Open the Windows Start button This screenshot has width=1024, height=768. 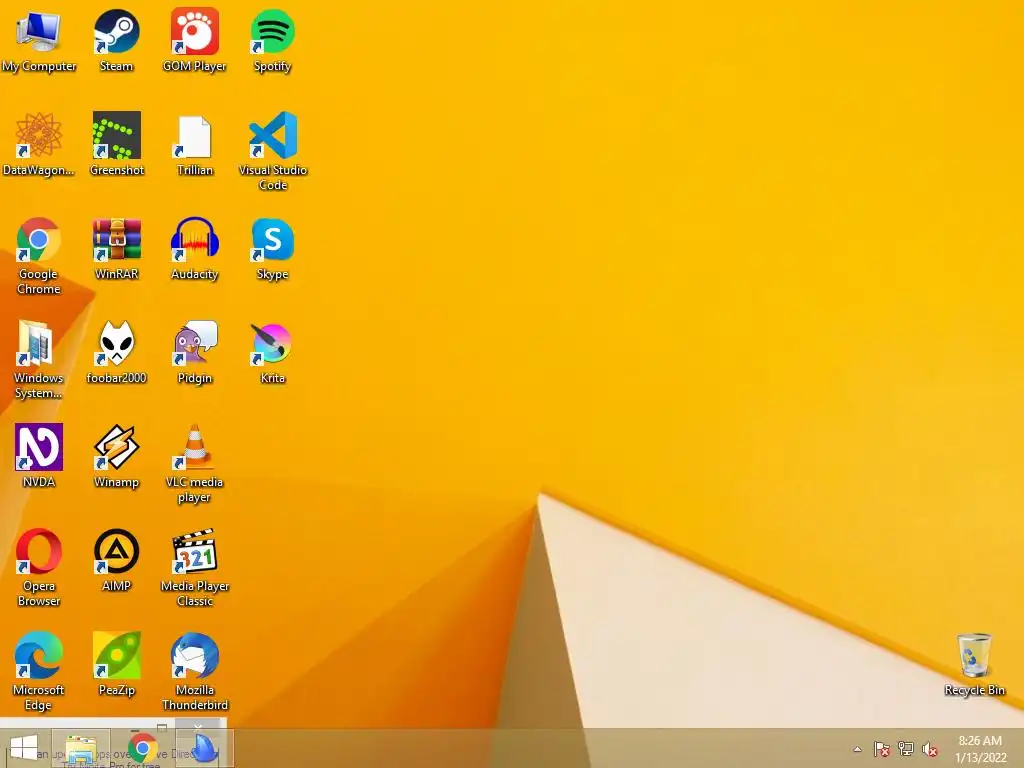(24, 748)
